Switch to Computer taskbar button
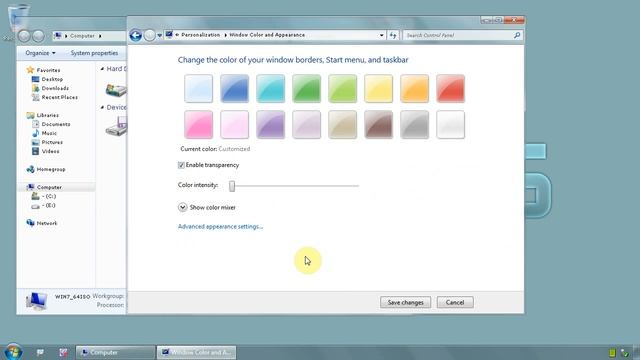Screen dimensions: 640x360 pos(116,352)
